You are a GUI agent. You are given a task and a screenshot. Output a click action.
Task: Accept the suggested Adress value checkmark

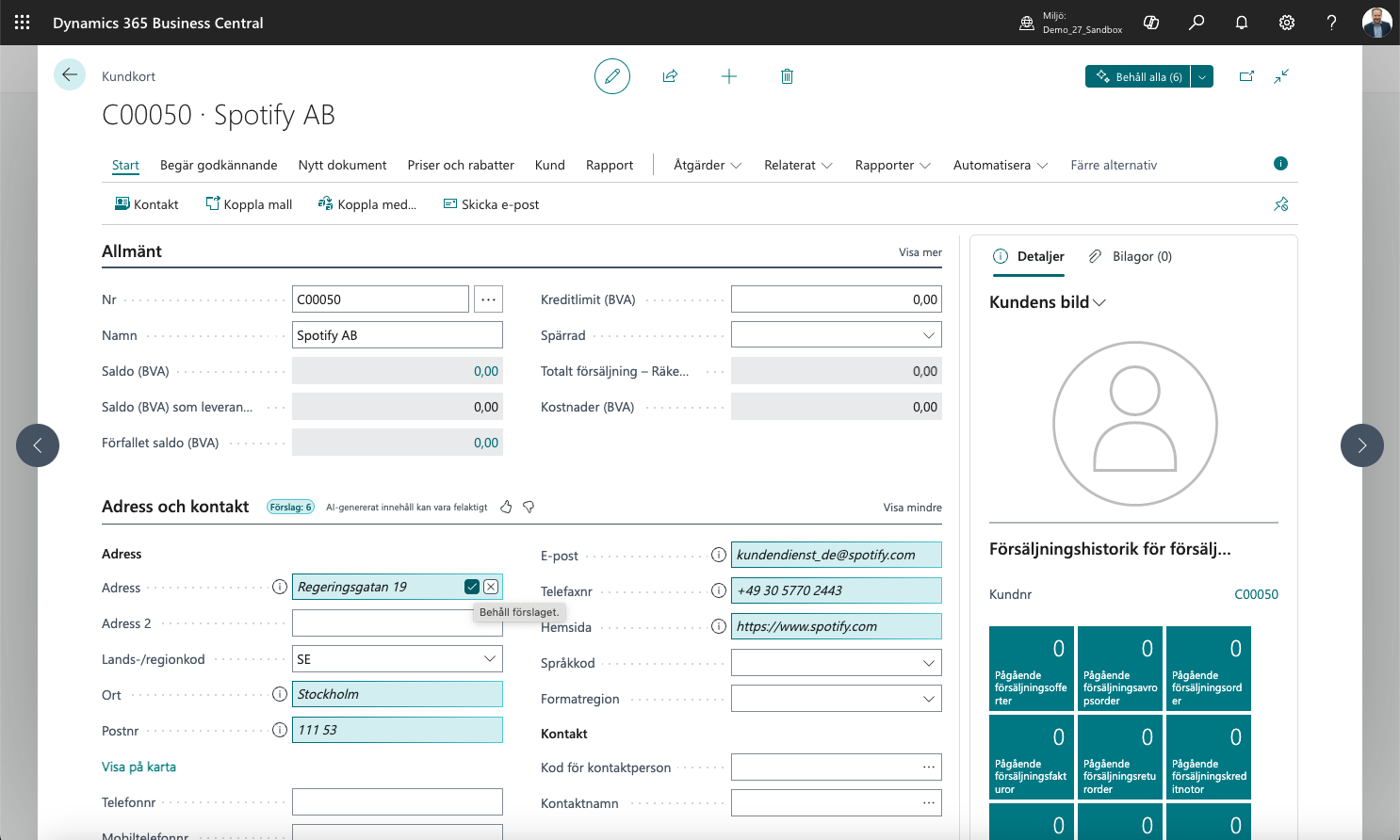pos(472,587)
